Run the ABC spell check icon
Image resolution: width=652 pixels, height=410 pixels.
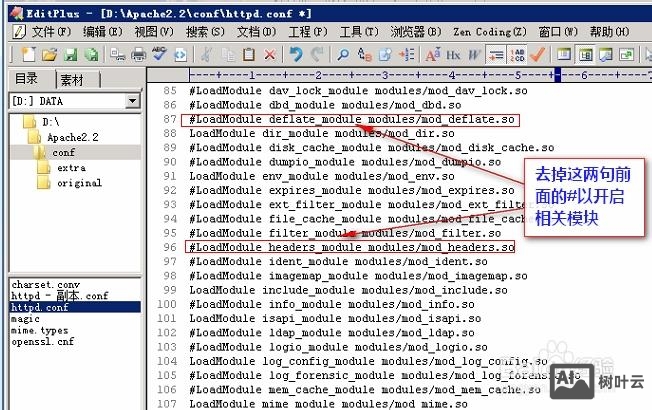click(159, 54)
